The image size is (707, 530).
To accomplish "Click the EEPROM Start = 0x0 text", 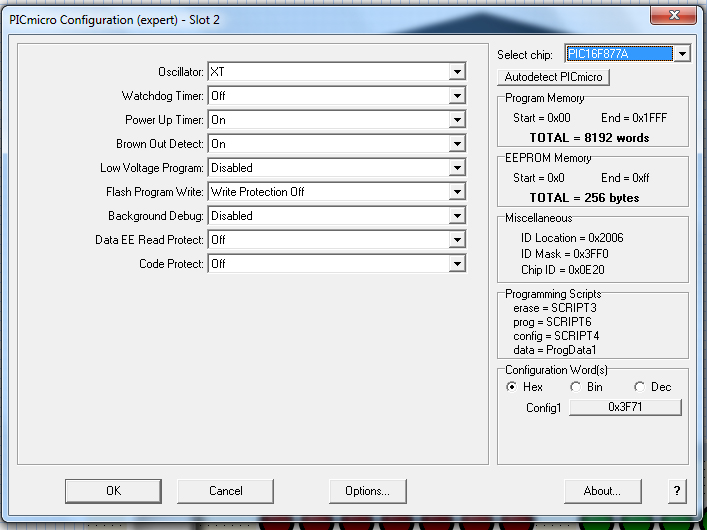I will [539, 178].
